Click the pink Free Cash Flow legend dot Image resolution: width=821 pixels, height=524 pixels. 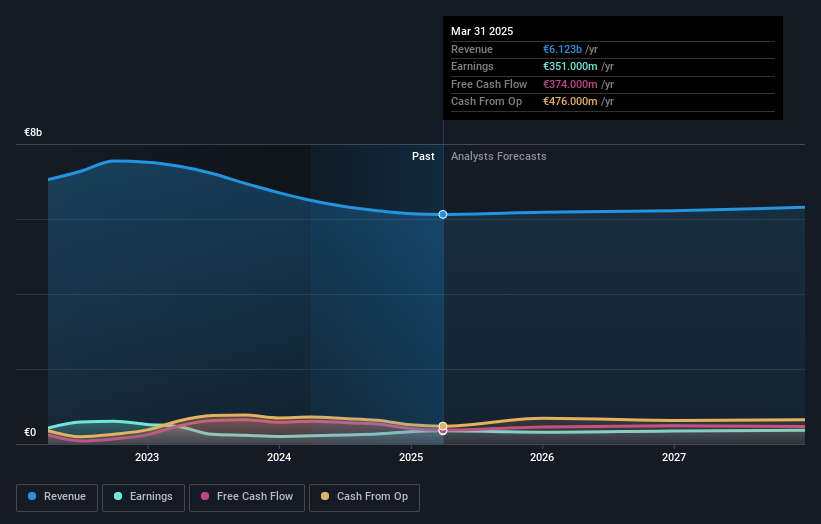[x=205, y=496]
